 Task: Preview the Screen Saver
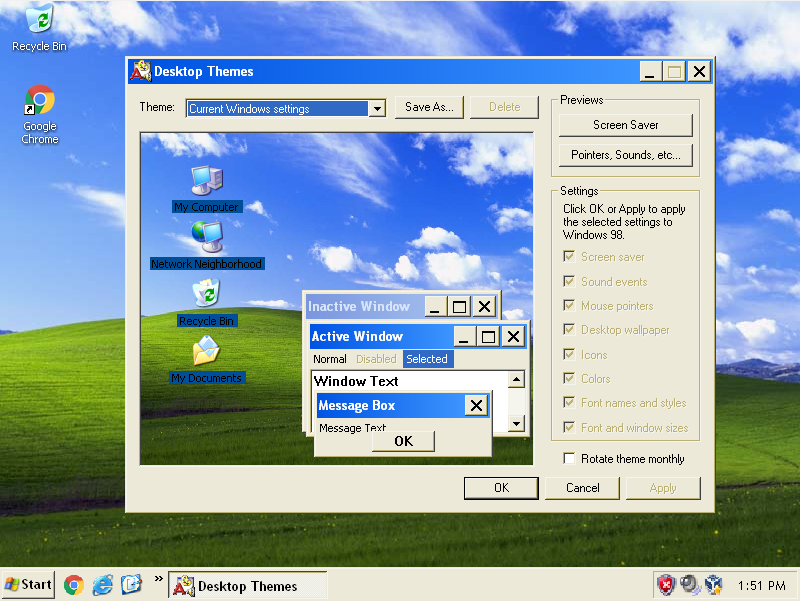[x=626, y=125]
